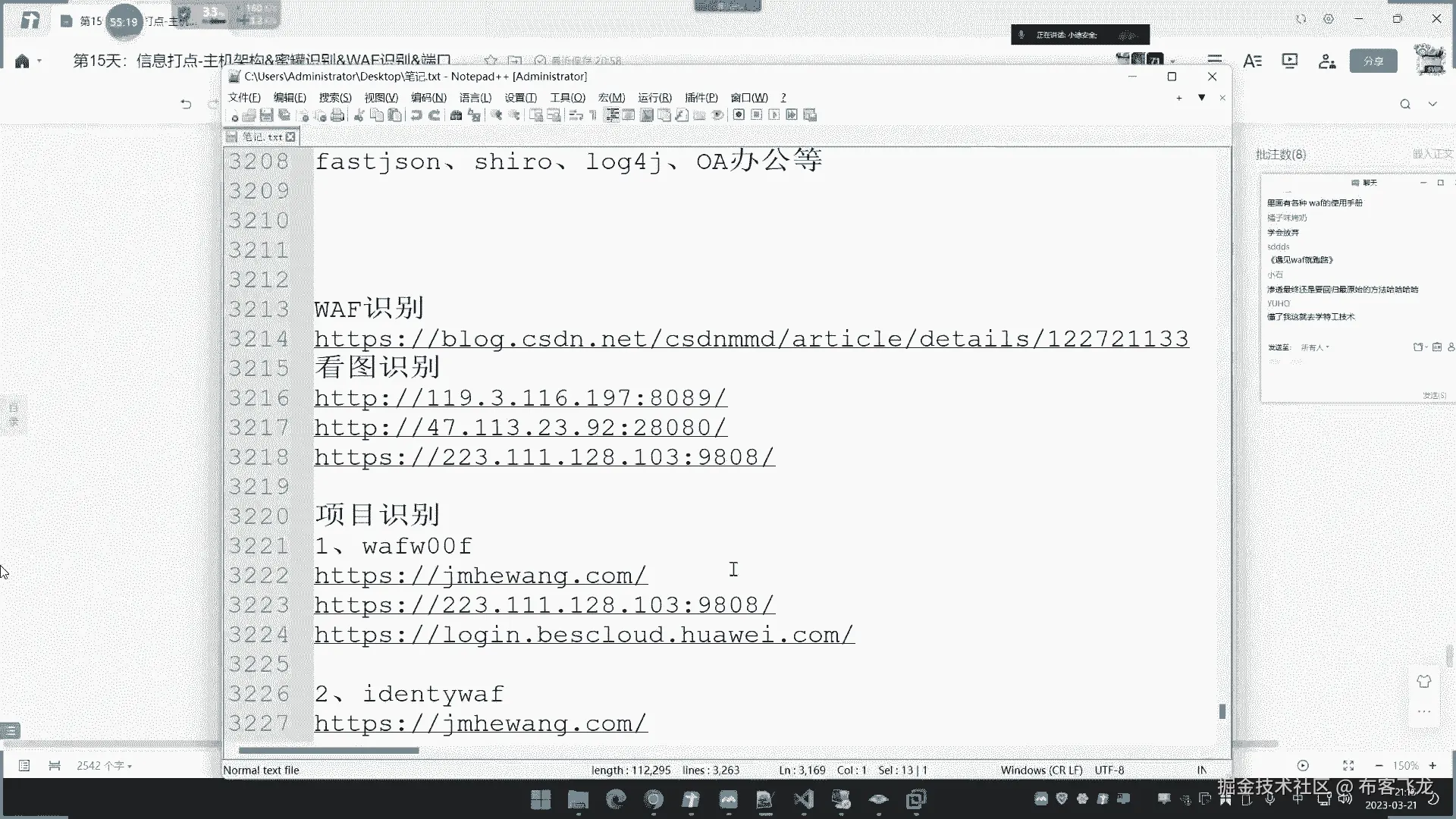Click the Start macro recording icon
Image resolution: width=1456 pixels, height=819 pixels.
point(739,115)
